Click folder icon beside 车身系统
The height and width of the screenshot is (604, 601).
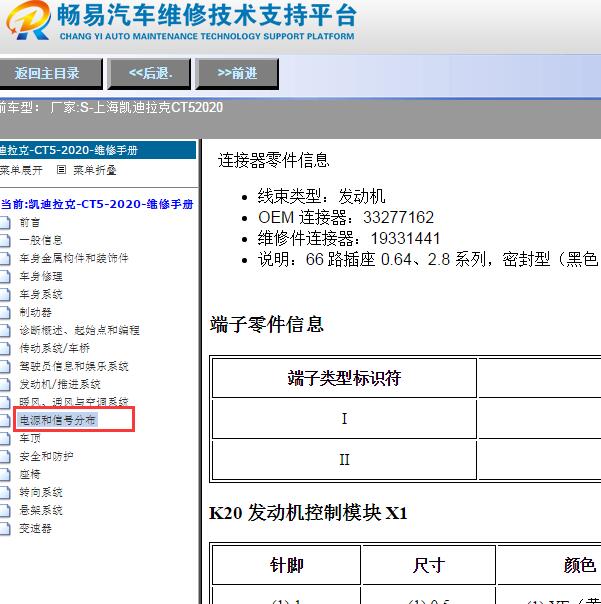click(x=5, y=295)
